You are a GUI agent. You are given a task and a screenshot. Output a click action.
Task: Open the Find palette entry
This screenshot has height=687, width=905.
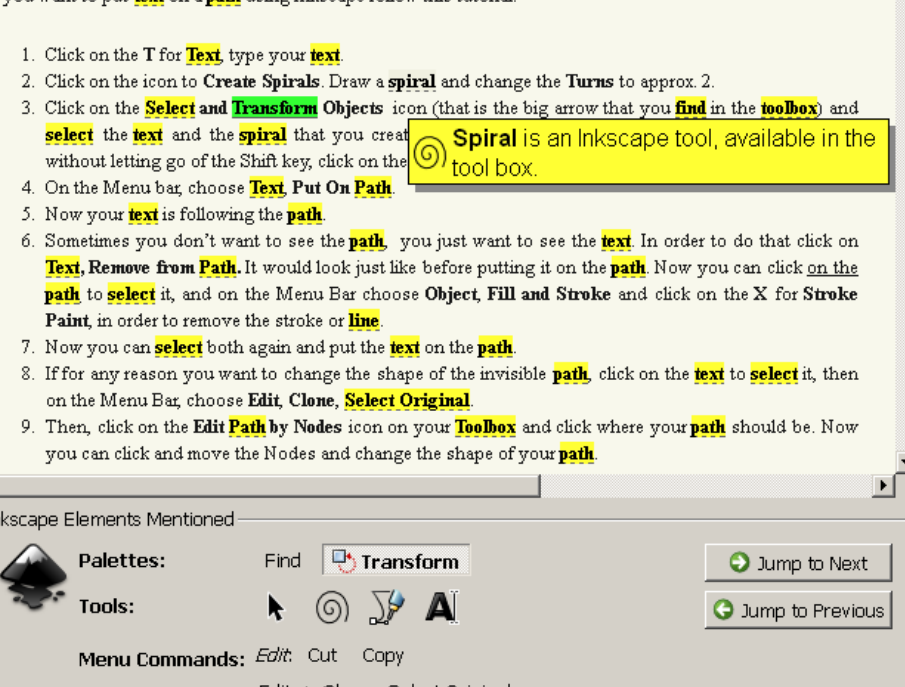(282, 560)
